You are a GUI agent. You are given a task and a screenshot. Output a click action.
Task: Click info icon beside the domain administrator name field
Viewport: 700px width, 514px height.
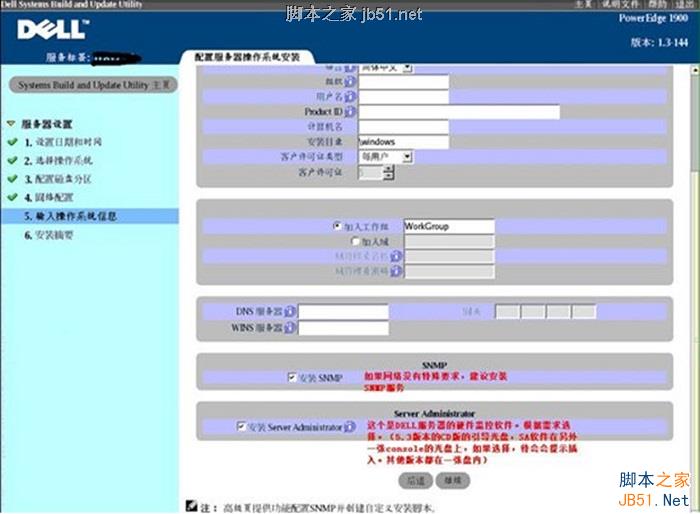(396, 256)
